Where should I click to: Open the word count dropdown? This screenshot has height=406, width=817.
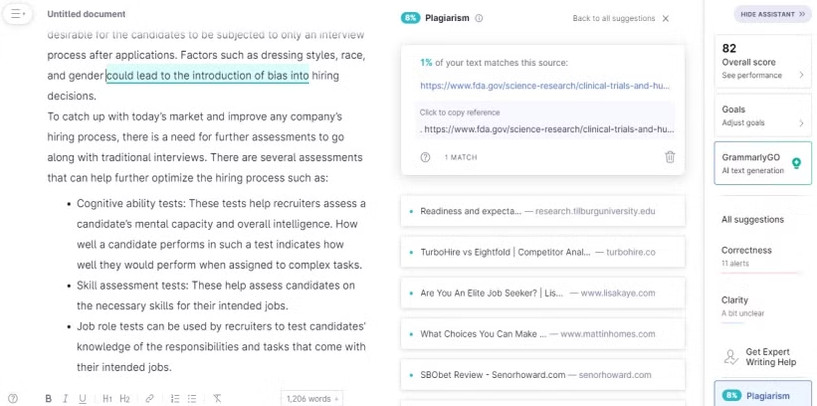point(312,398)
